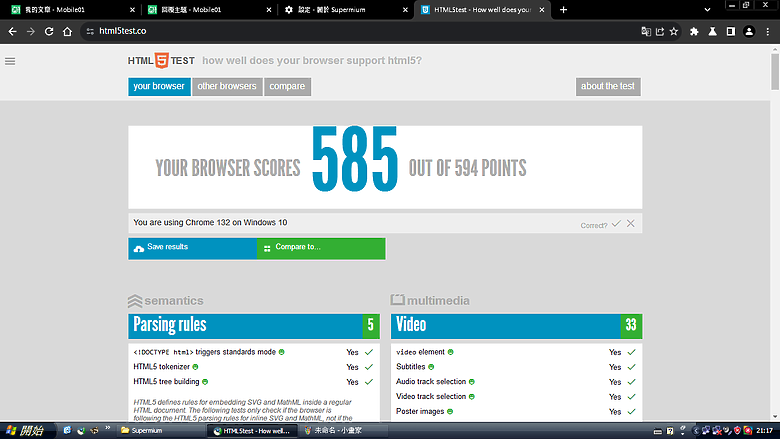Open the profile avatar menu

pyautogui.click(x=749, y=31)
